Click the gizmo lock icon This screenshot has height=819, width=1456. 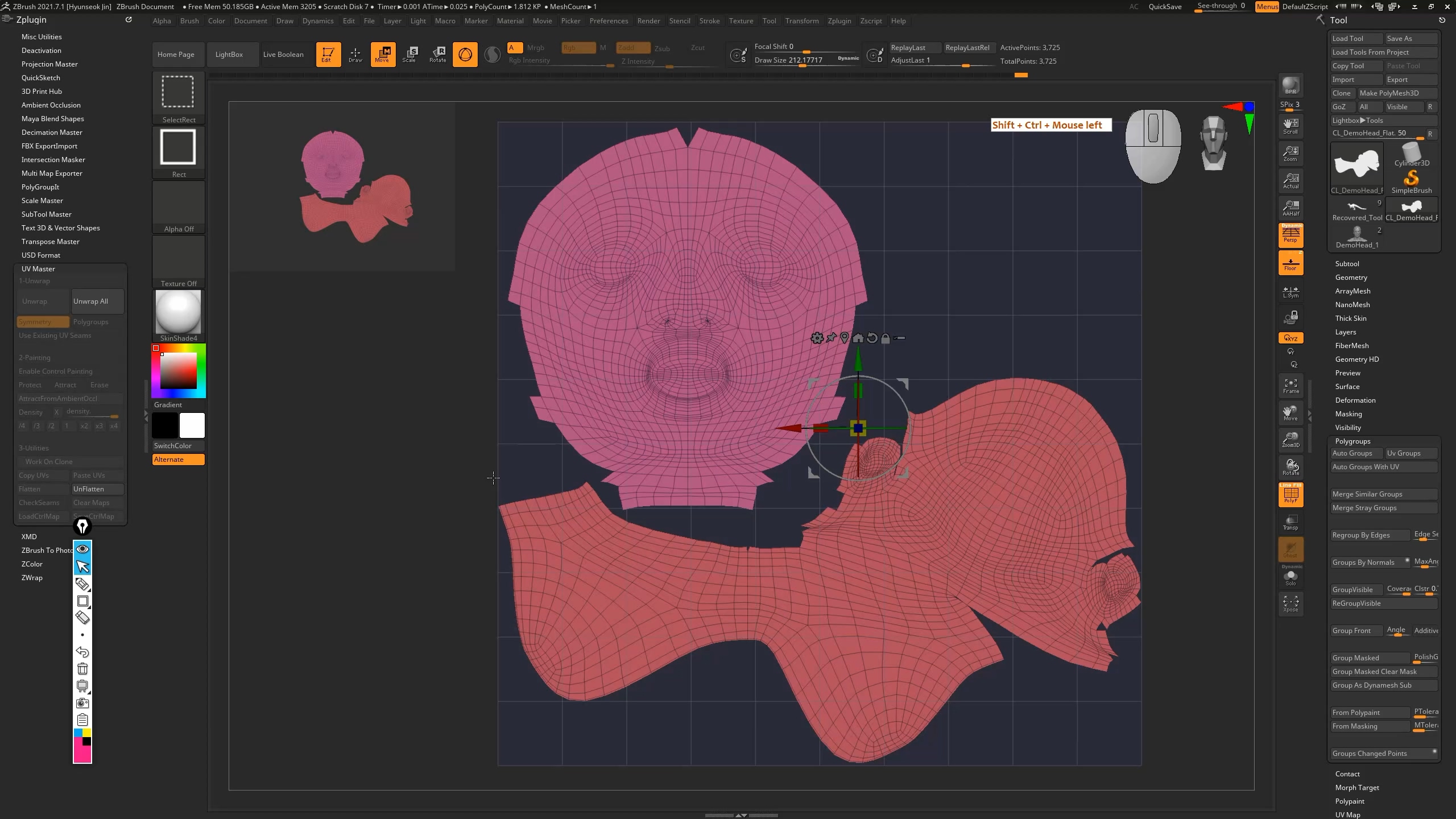(886, 338)
